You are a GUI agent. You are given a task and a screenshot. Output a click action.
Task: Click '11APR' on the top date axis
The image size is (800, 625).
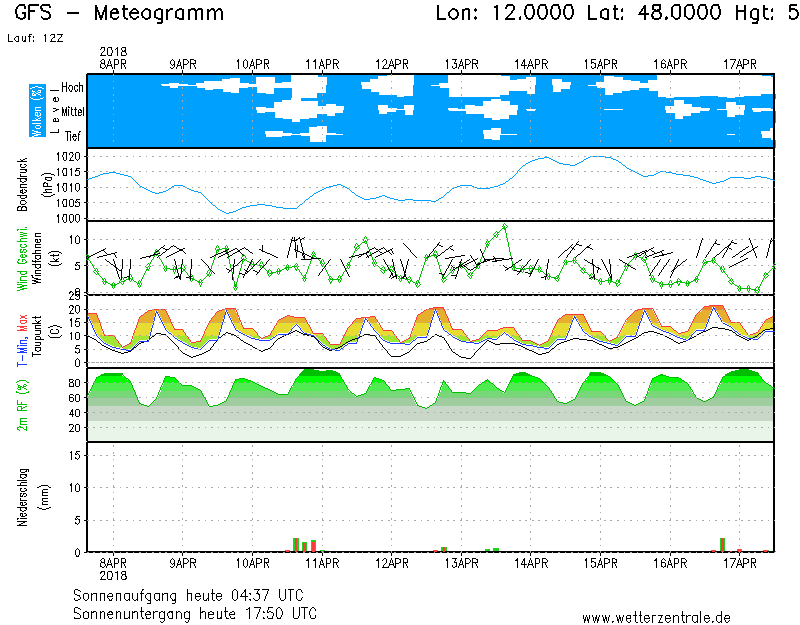click(x=322, y=65)
